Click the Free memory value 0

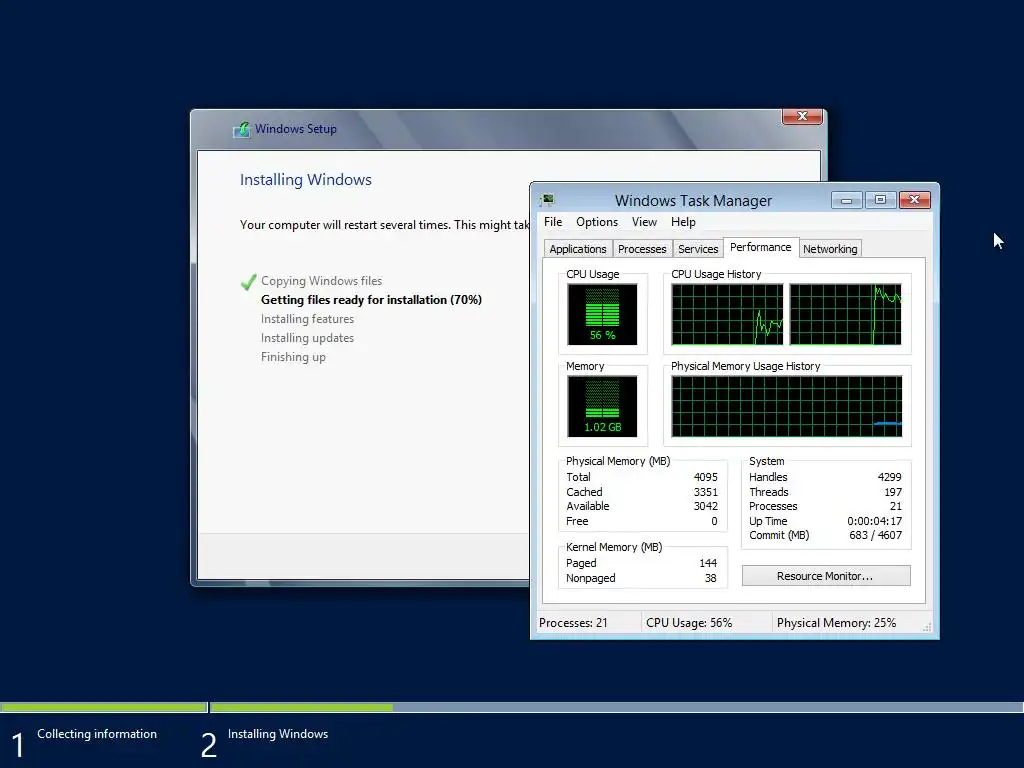click(714, 521)
